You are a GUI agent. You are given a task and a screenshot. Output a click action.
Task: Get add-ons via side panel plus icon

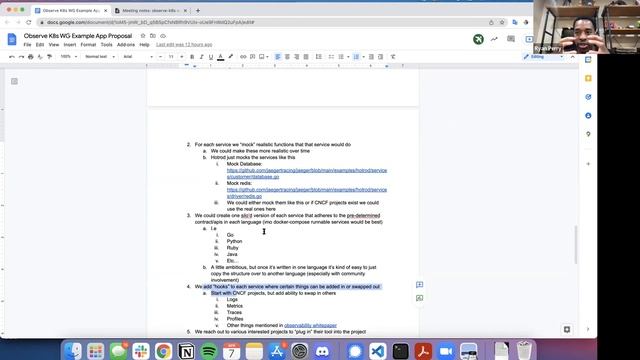pos(588,164)
